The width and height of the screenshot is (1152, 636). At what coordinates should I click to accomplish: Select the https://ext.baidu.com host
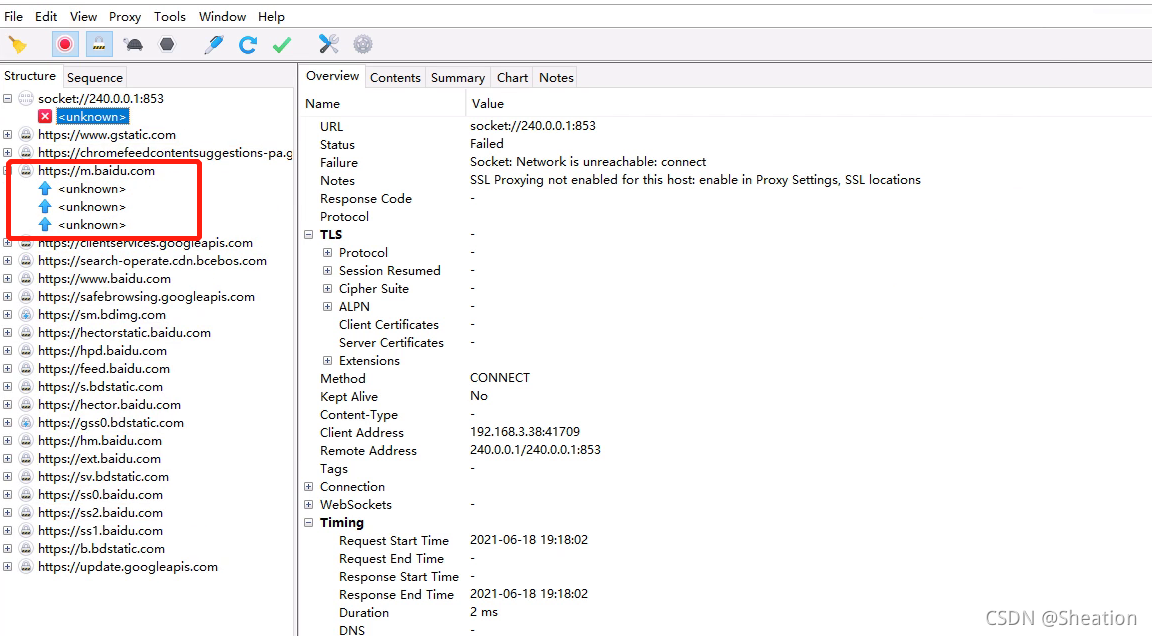[x=99, y=458]
